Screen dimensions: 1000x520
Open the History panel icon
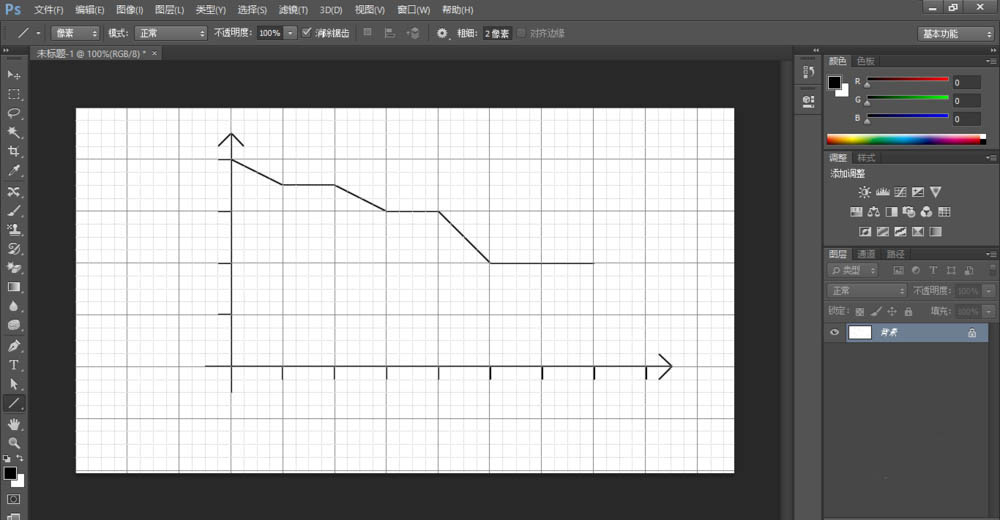809,72
